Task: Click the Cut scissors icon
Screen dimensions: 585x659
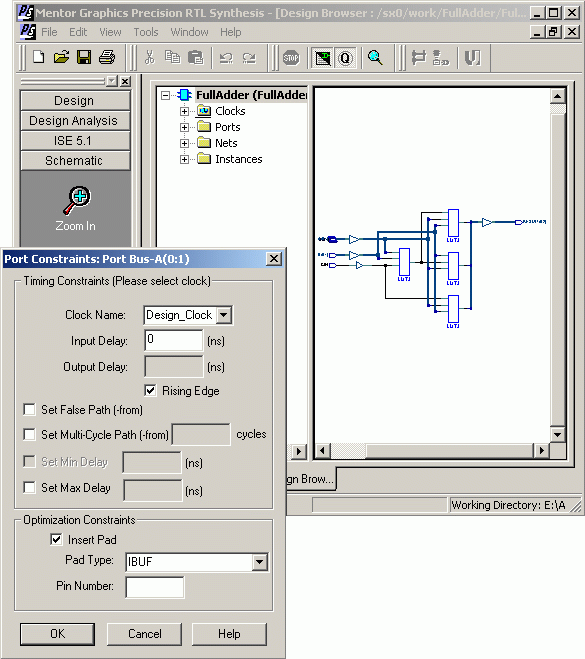Action: tap(150, 57)
